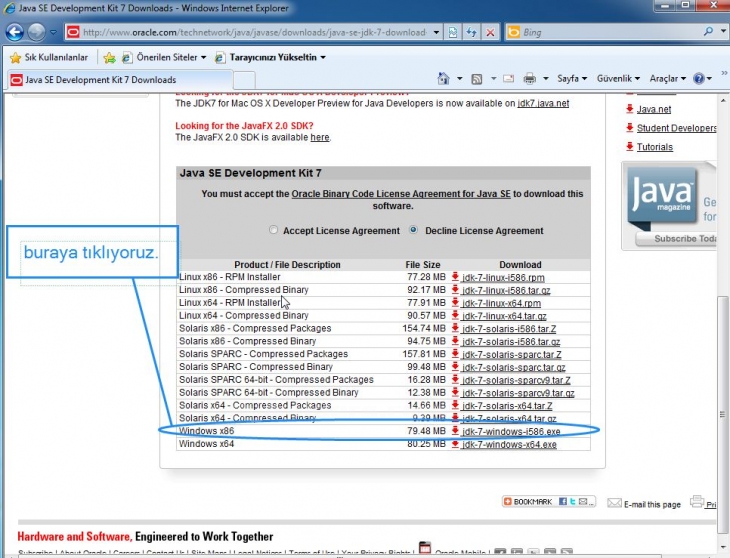Click the Home icon in the command bar
The image size is (730, 558).
444,79
